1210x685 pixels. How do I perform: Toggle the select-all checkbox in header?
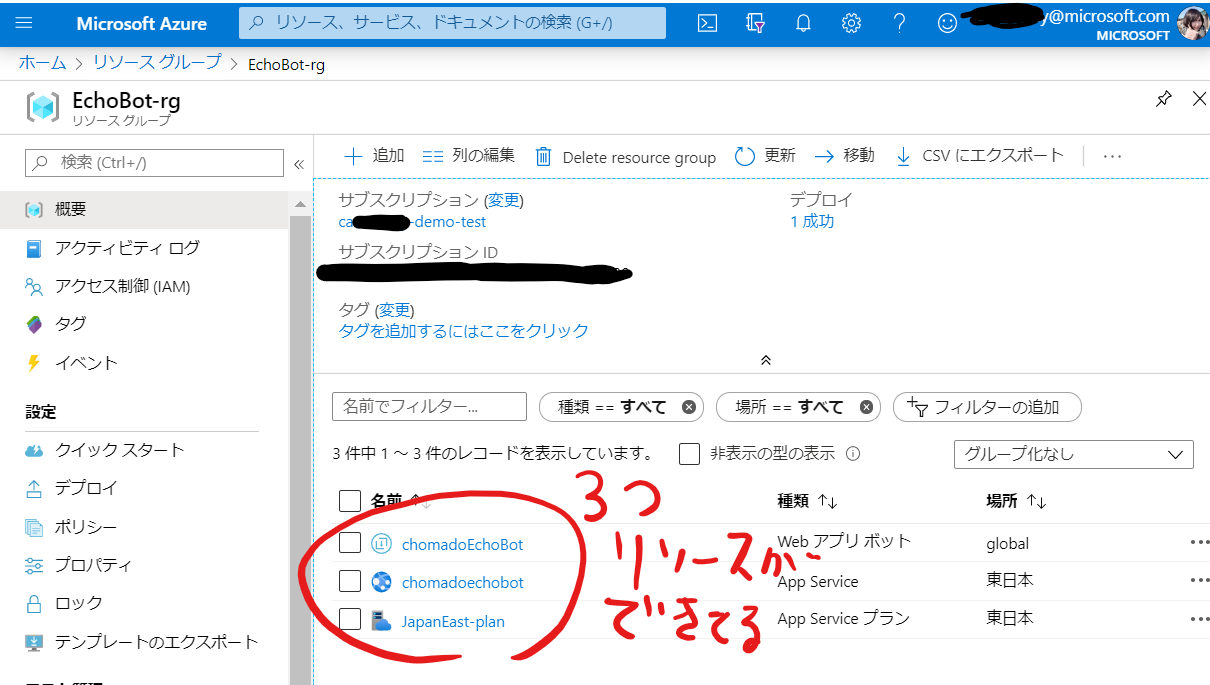coord(349,500)
